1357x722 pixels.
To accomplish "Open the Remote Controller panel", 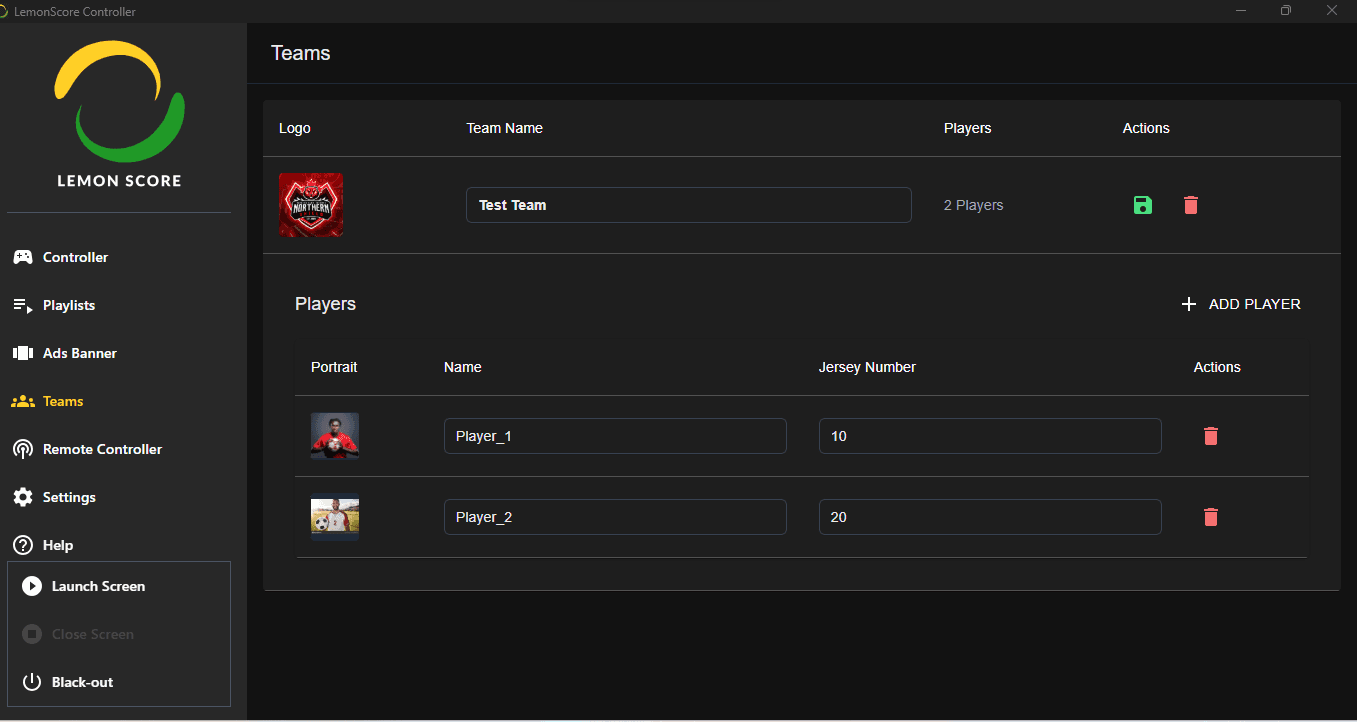I will [101, 449].
